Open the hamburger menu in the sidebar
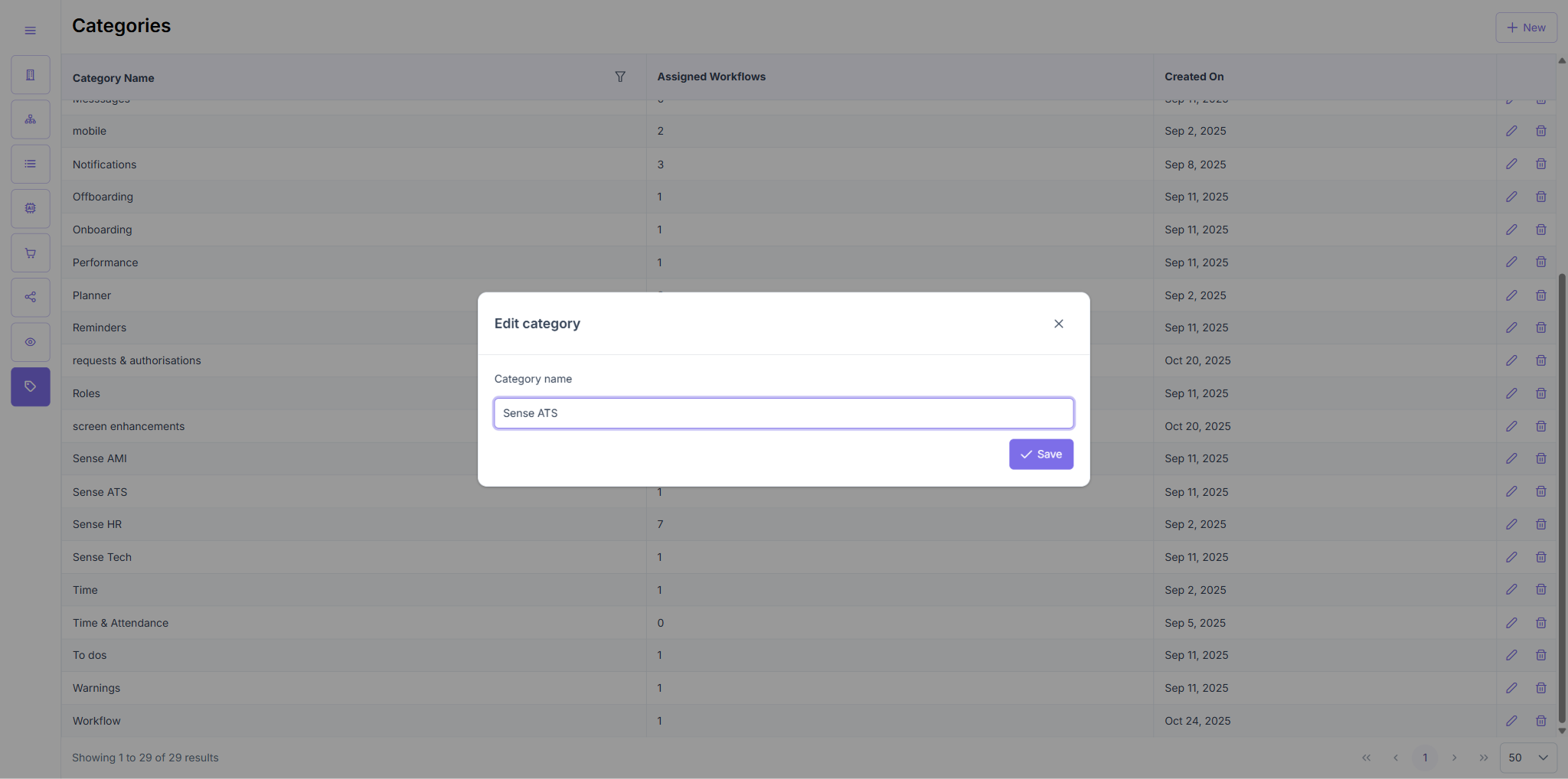Screen dimensions: 1568x779 (30, 31)
